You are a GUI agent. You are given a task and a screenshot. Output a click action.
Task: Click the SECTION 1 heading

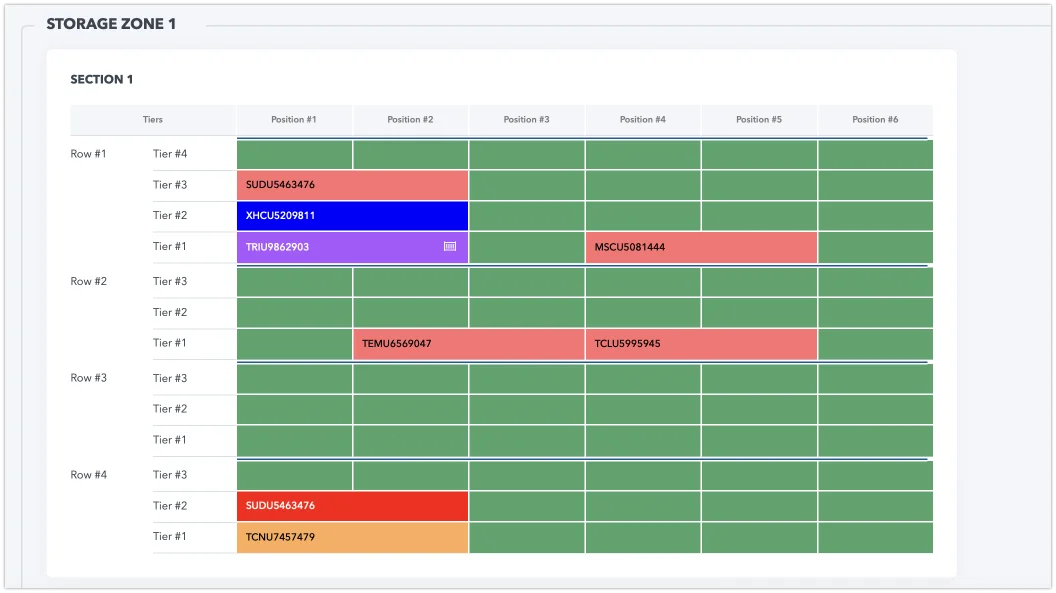pos(102,80)
